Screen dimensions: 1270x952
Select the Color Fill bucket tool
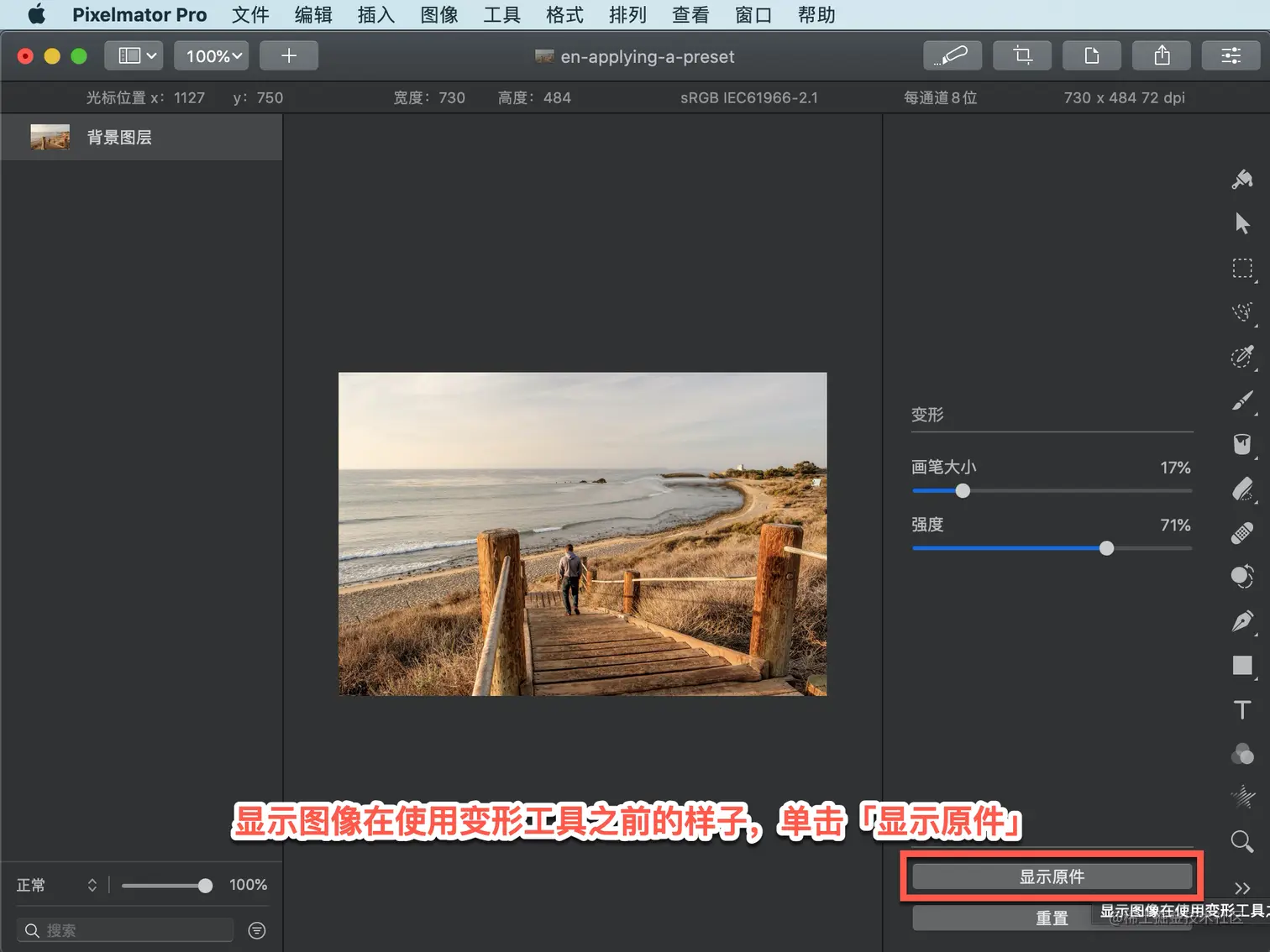click(x=1242, y=444)
